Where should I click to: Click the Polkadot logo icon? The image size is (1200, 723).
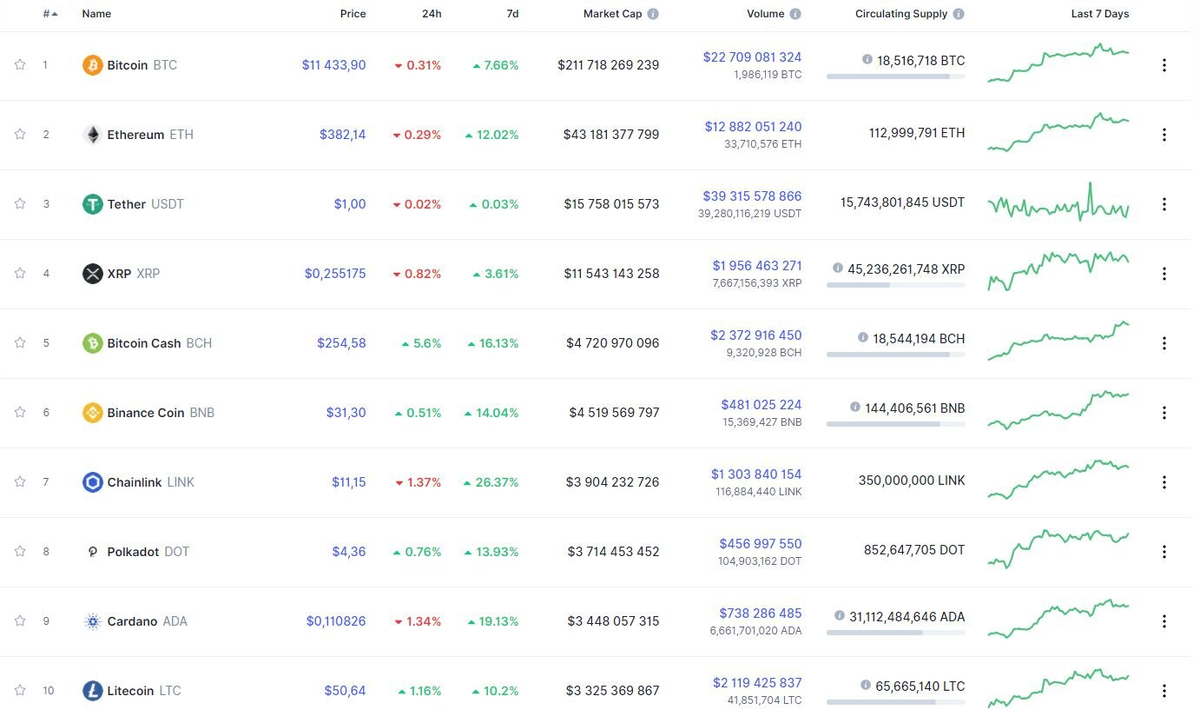(x=92, y=551)
